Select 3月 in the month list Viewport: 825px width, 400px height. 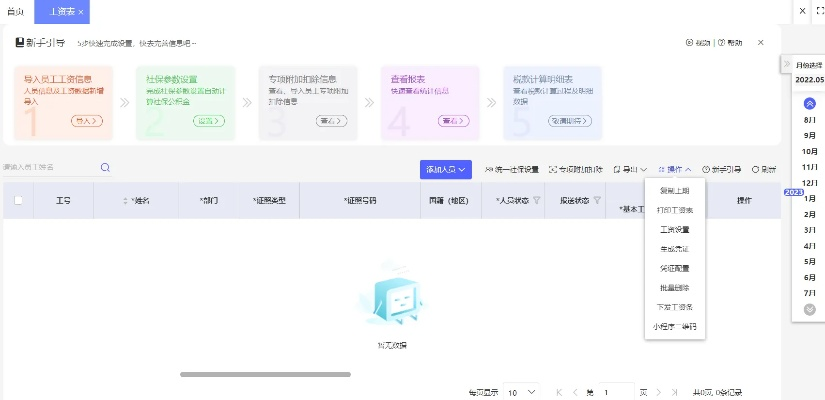810,231
